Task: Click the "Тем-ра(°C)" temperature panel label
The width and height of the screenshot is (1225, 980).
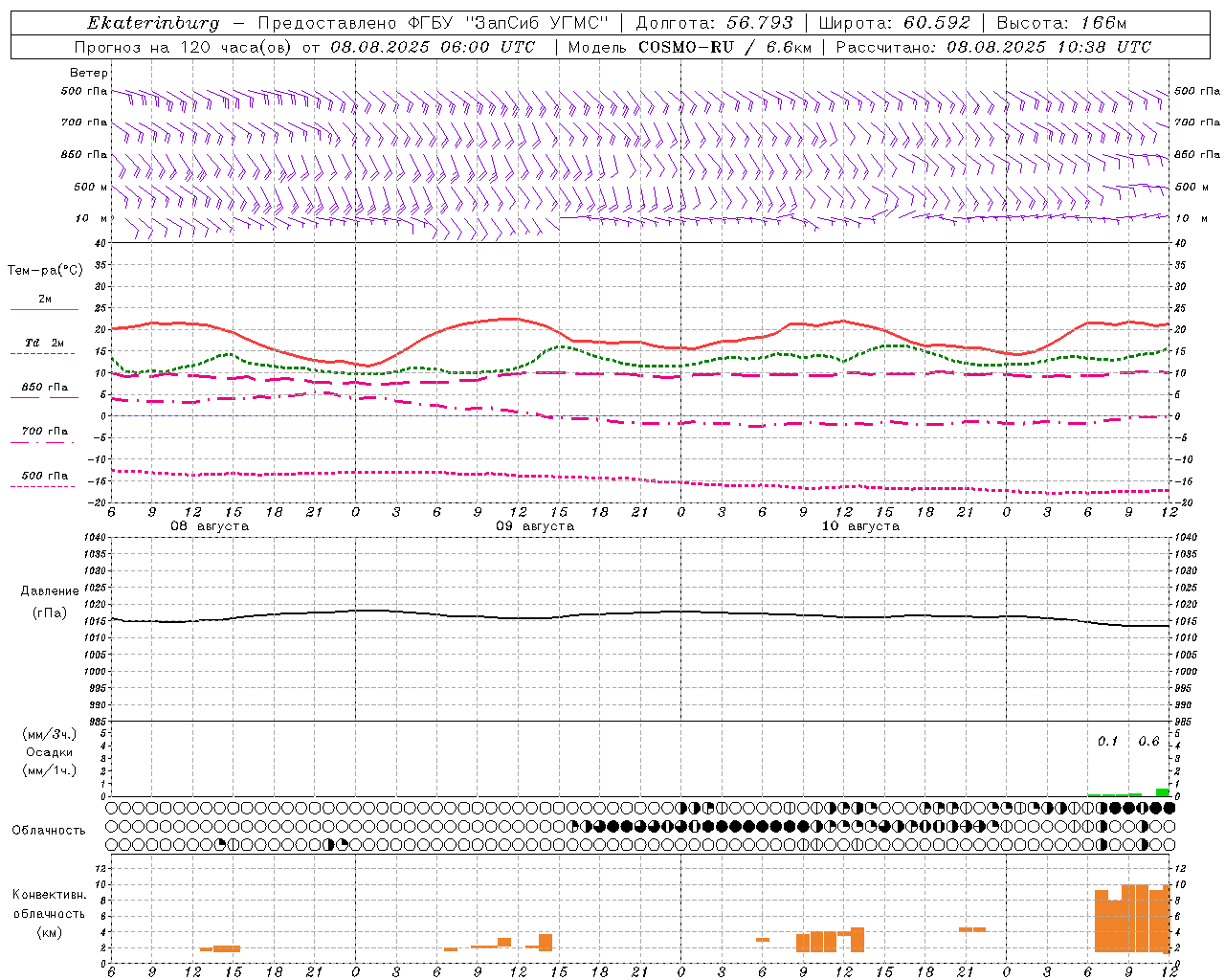Action: pyautogui.click(x=45, y=271)
